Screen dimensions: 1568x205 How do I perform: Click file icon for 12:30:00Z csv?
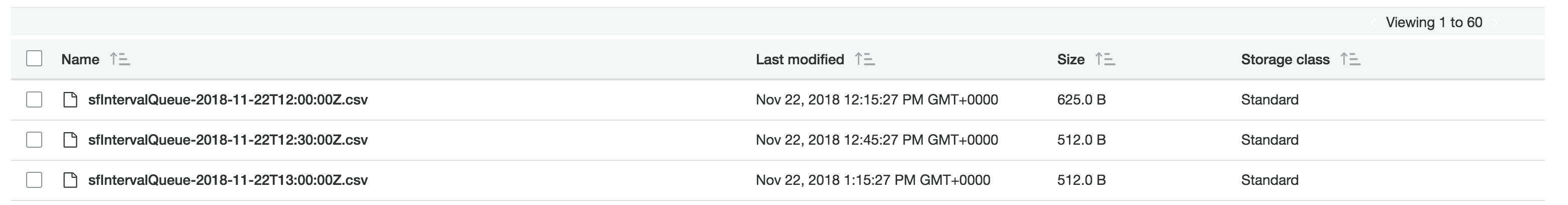click(x=70, y=140)
